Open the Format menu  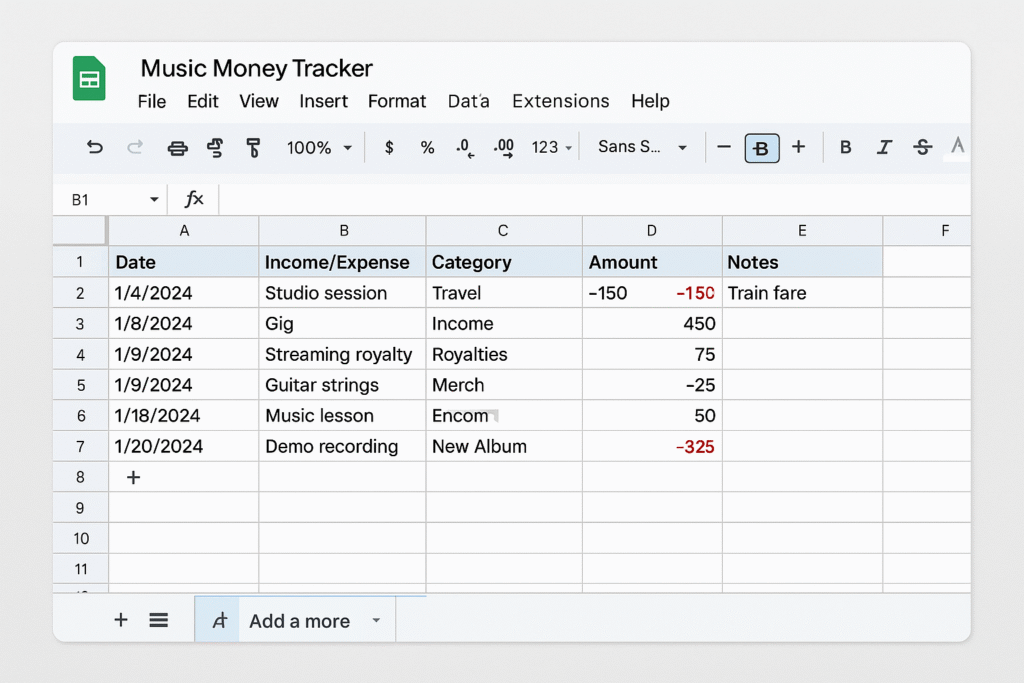point(397,101)
